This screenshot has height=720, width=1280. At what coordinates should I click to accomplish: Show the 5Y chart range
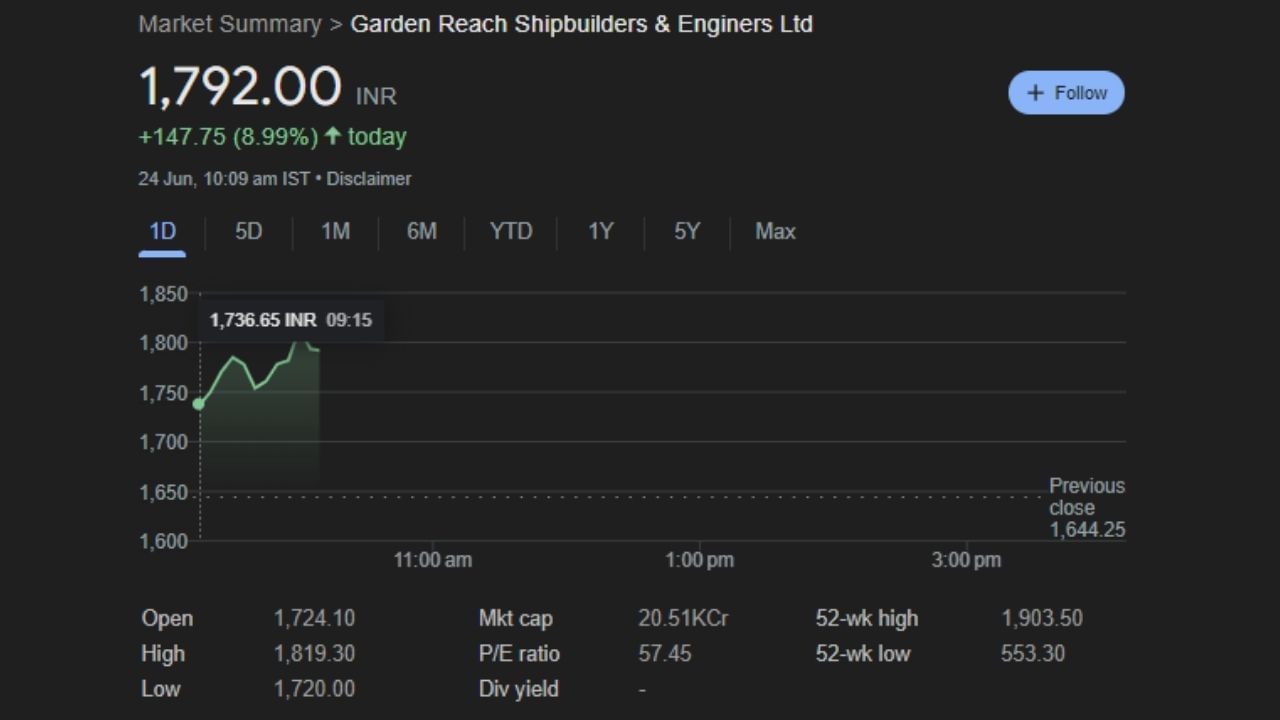click(686, 232)
